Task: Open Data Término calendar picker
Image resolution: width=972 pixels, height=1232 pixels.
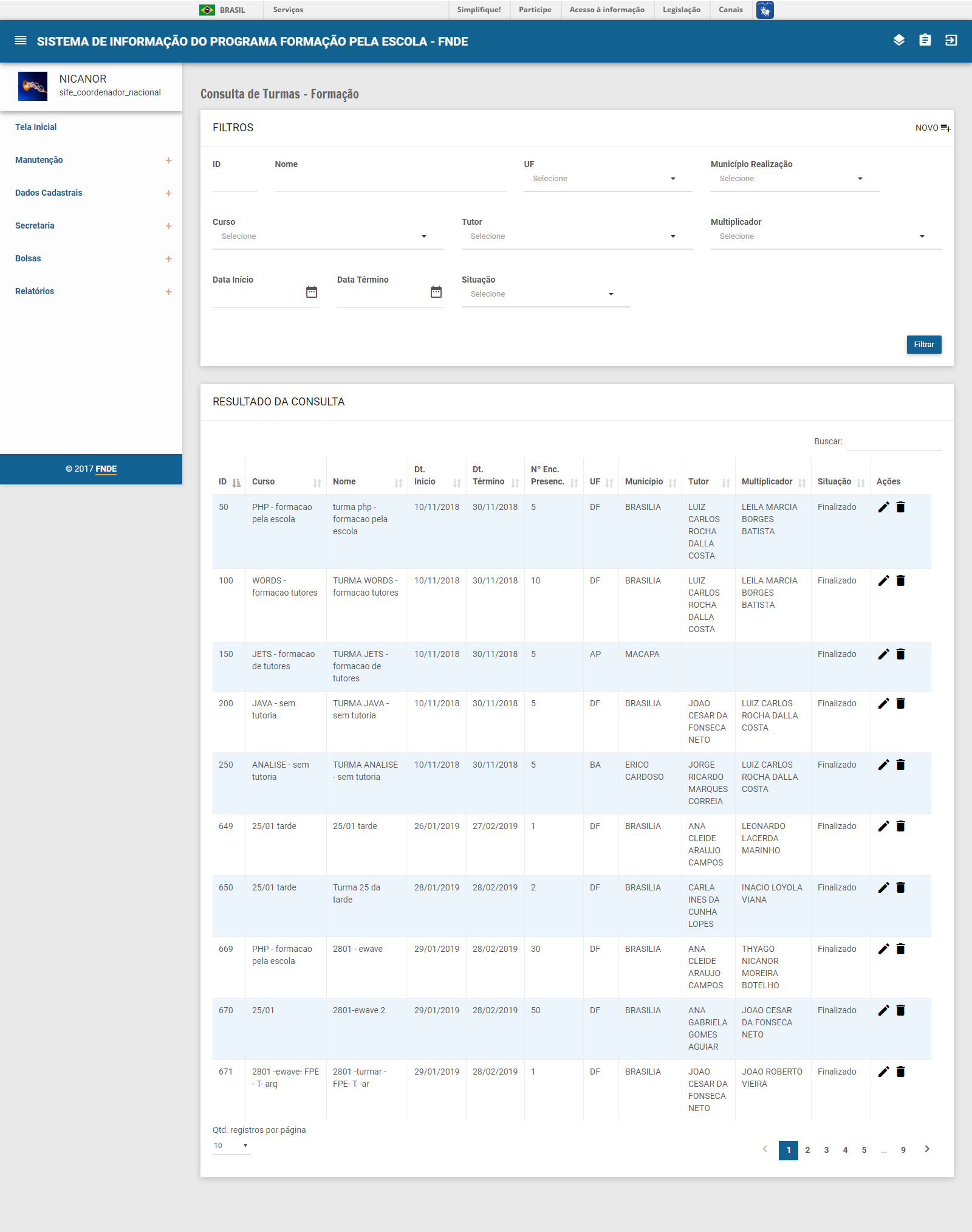Action: pyautogui.click(x=436, y=292)
